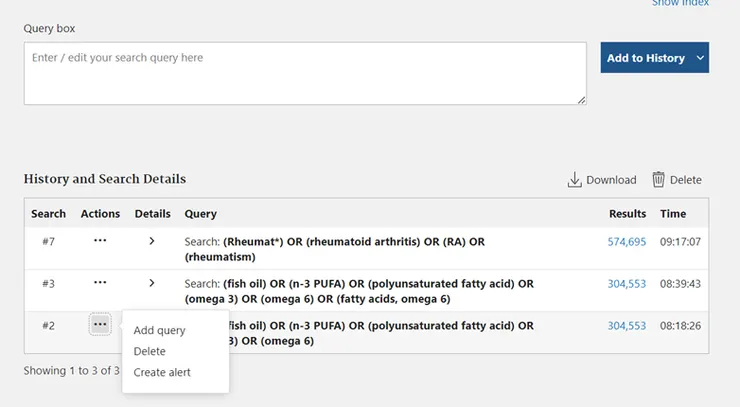740x407 pixels.
Task: Choose Delete in the actions popup menu
Action: tap(150, 351)
